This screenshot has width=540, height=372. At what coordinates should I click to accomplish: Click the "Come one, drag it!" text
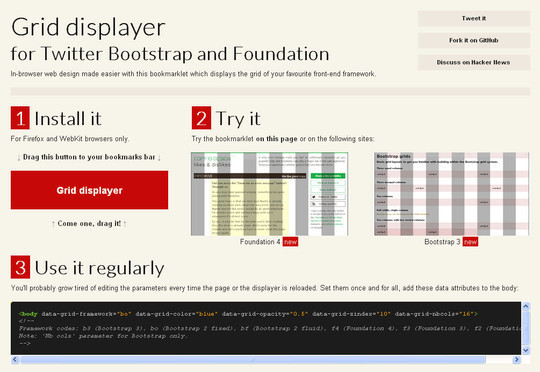[89, 224]
